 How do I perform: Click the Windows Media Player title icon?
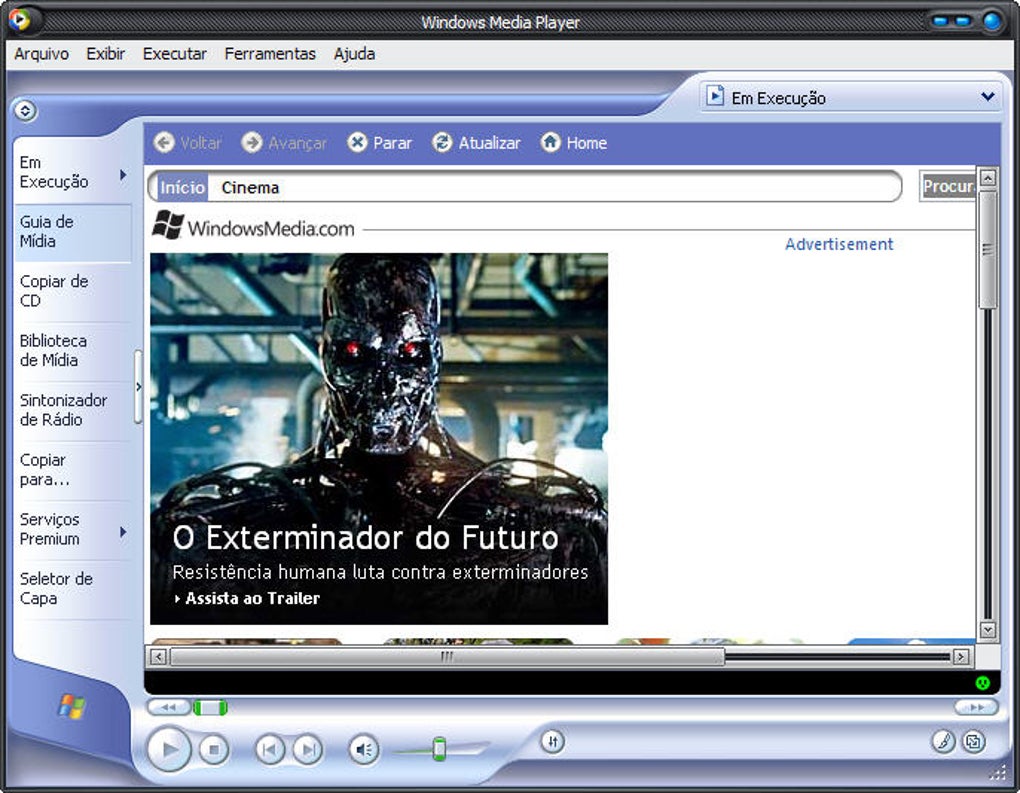click(x=20, y=20)
